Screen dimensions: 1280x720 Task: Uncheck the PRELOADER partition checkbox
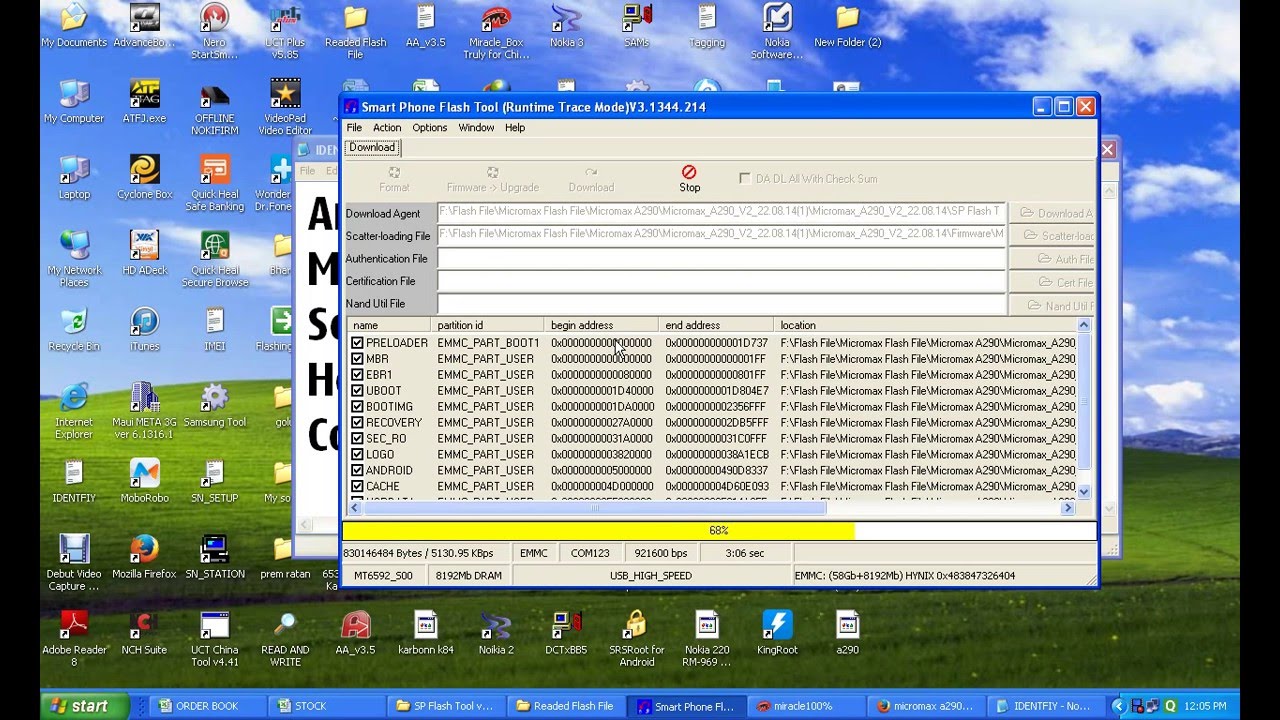point(357,343)
